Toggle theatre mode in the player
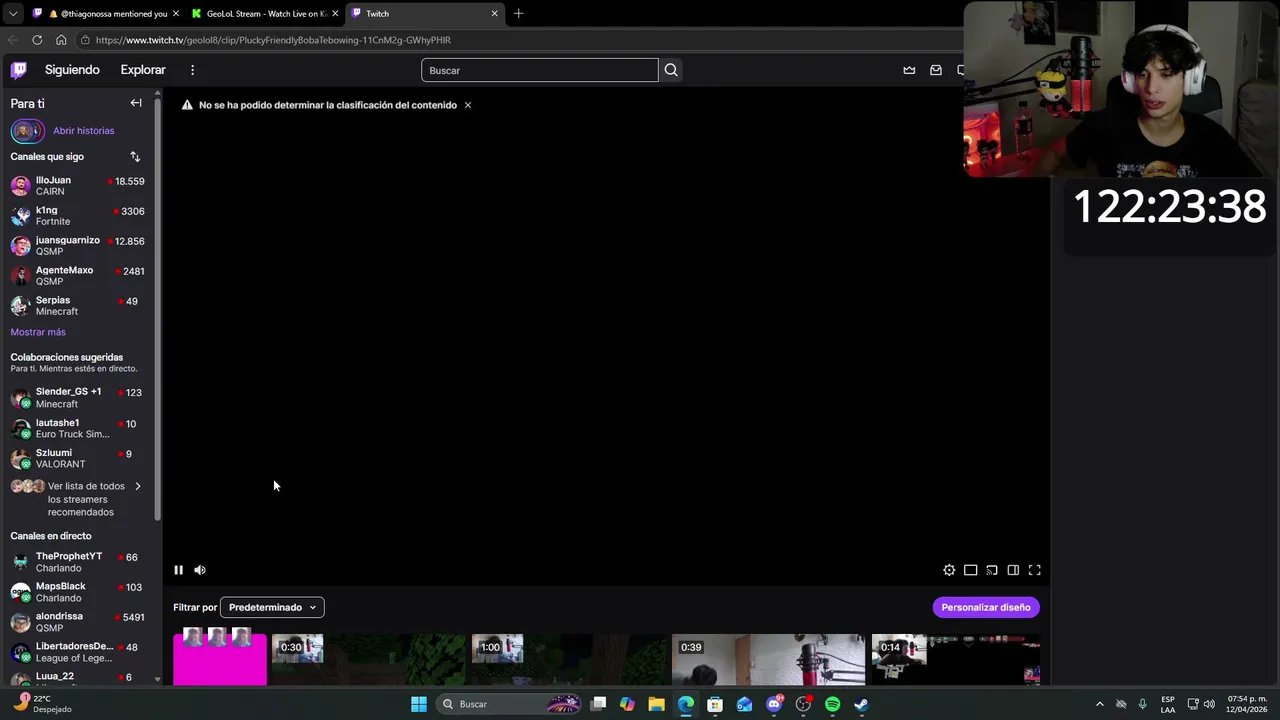The width and height of the screenshot is (1280, 720). coord(970,570)
